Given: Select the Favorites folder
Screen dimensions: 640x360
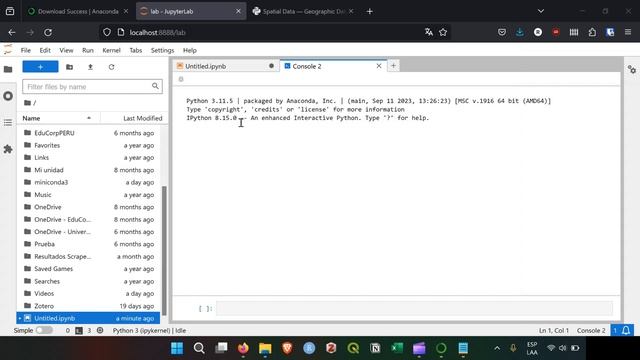Looking at the screenshot, I should click(89, 145).
